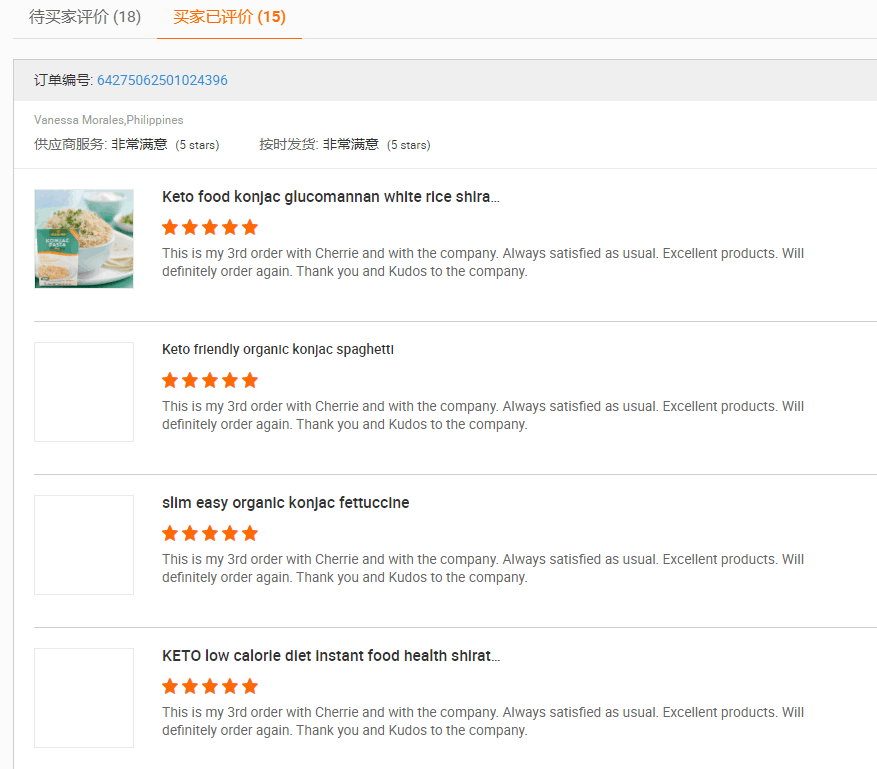Click blank thumbnail beside konjac fettuccine
The width and height of the screenshot is (877, 769).
pos(84,545)
